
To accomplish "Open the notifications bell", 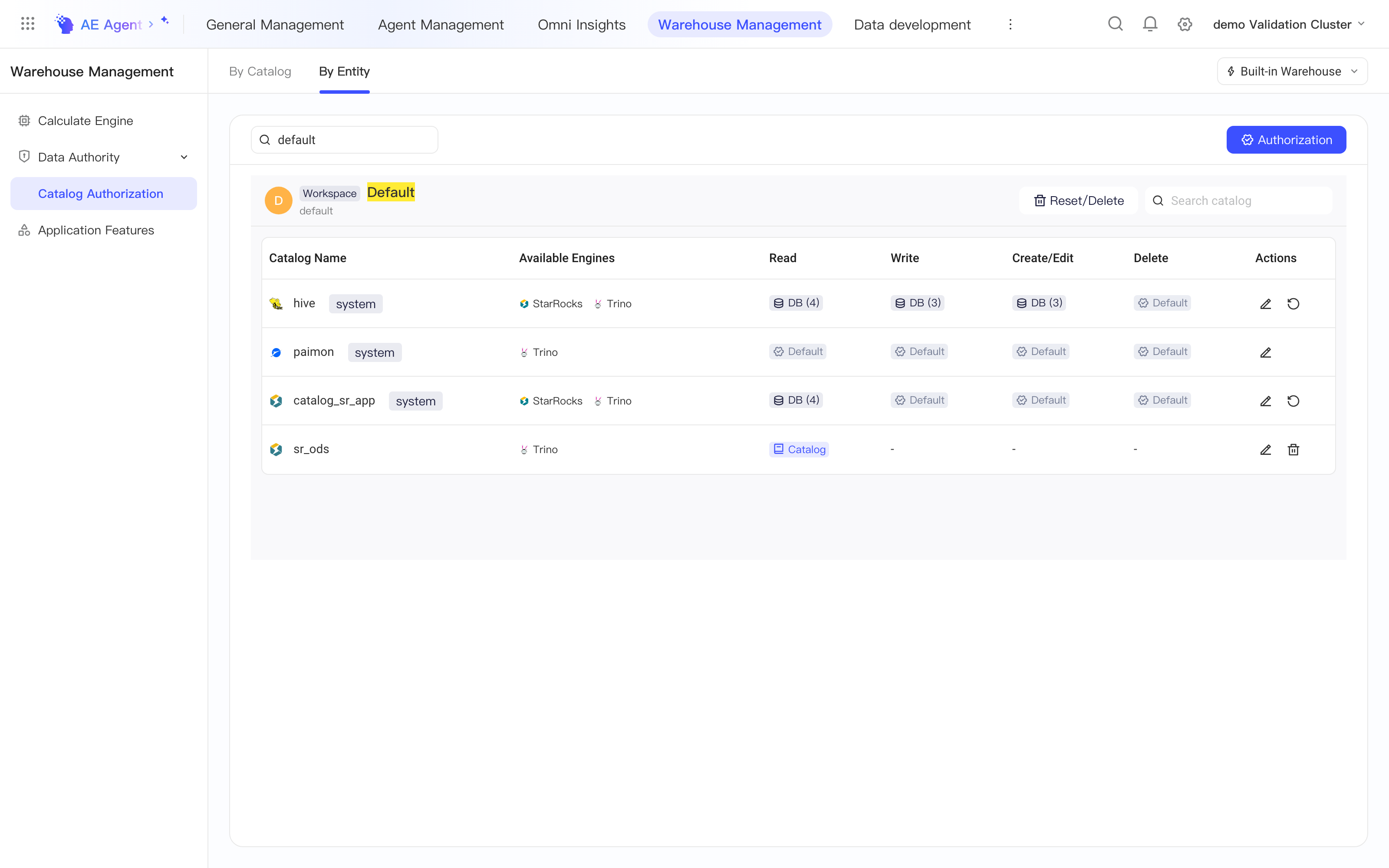I will (x=1150, y=24).
